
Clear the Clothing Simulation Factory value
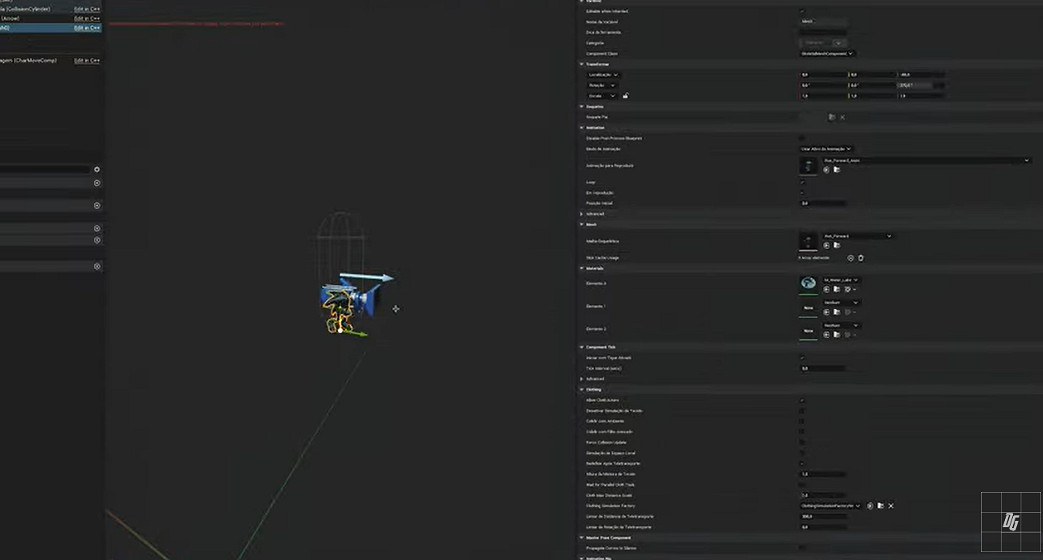pyautogui.click(x=891, y=506)
